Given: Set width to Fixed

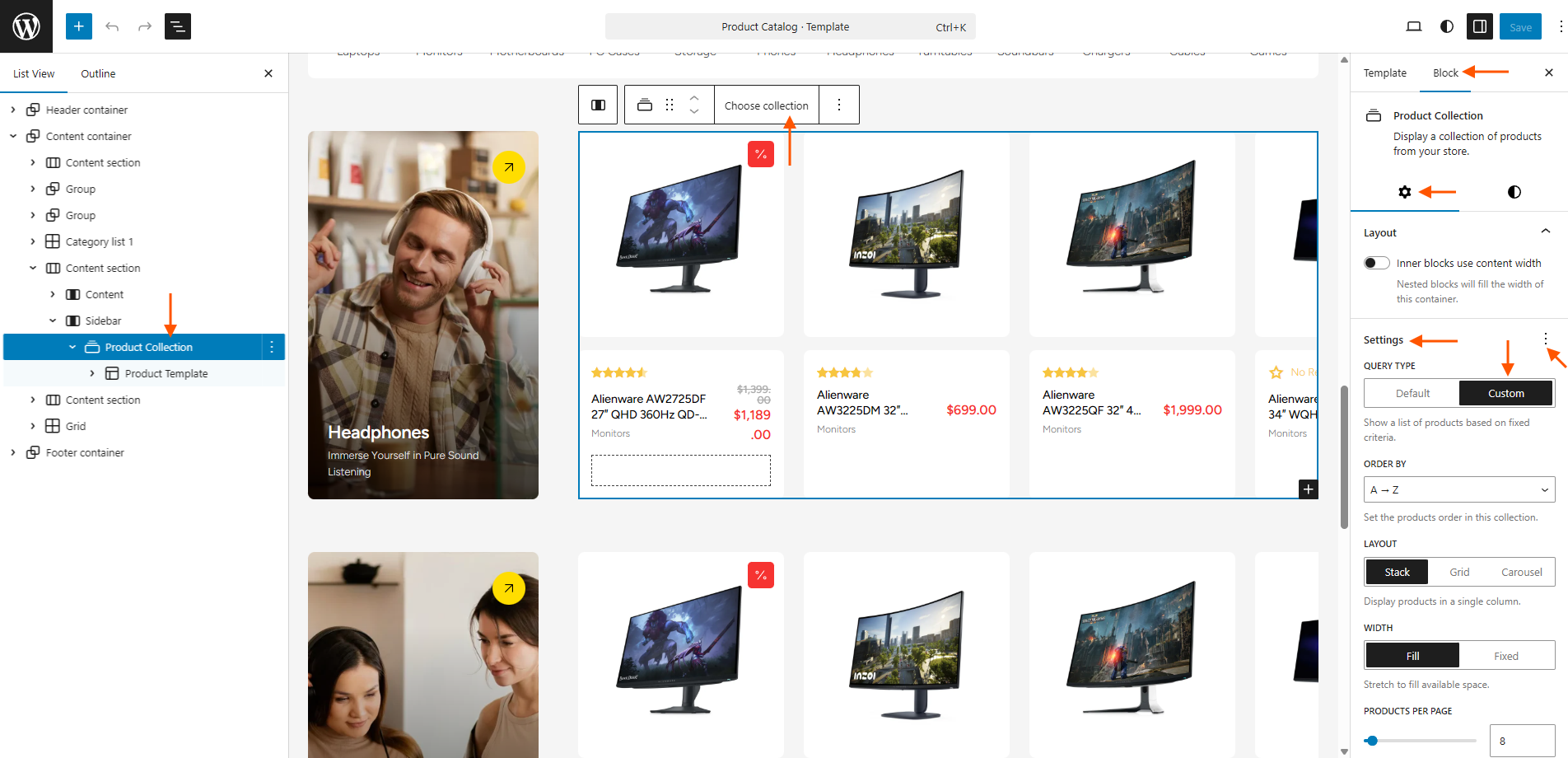Looking at the screenshot, I should point(1506,656).
